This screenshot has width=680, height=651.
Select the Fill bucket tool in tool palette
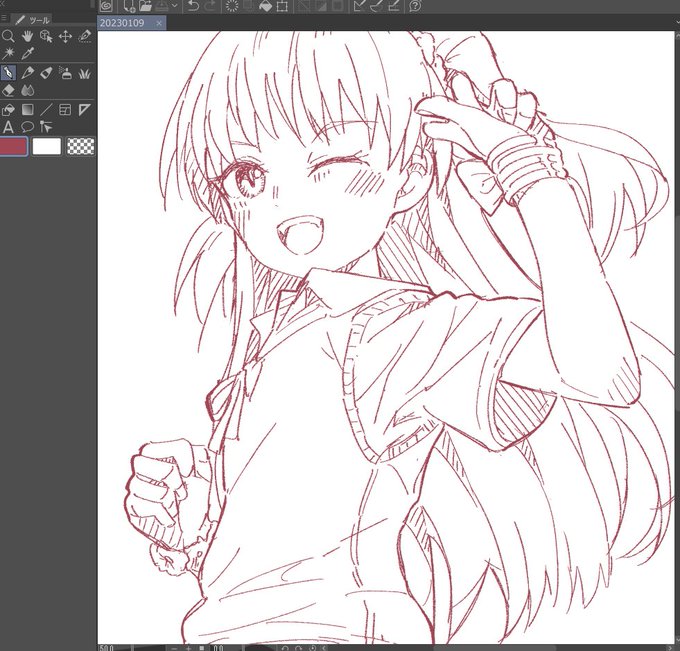pos(8,110)
